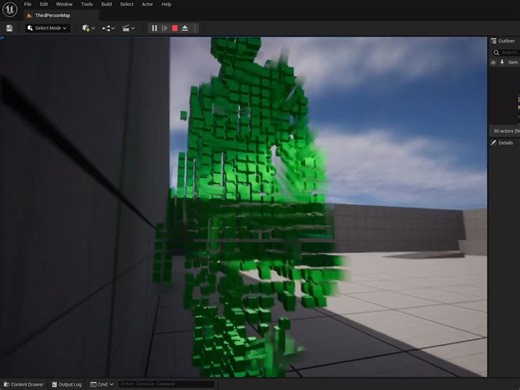Click the Enter Console Command field
Screen dimensions: 520x390
(166, 384)
